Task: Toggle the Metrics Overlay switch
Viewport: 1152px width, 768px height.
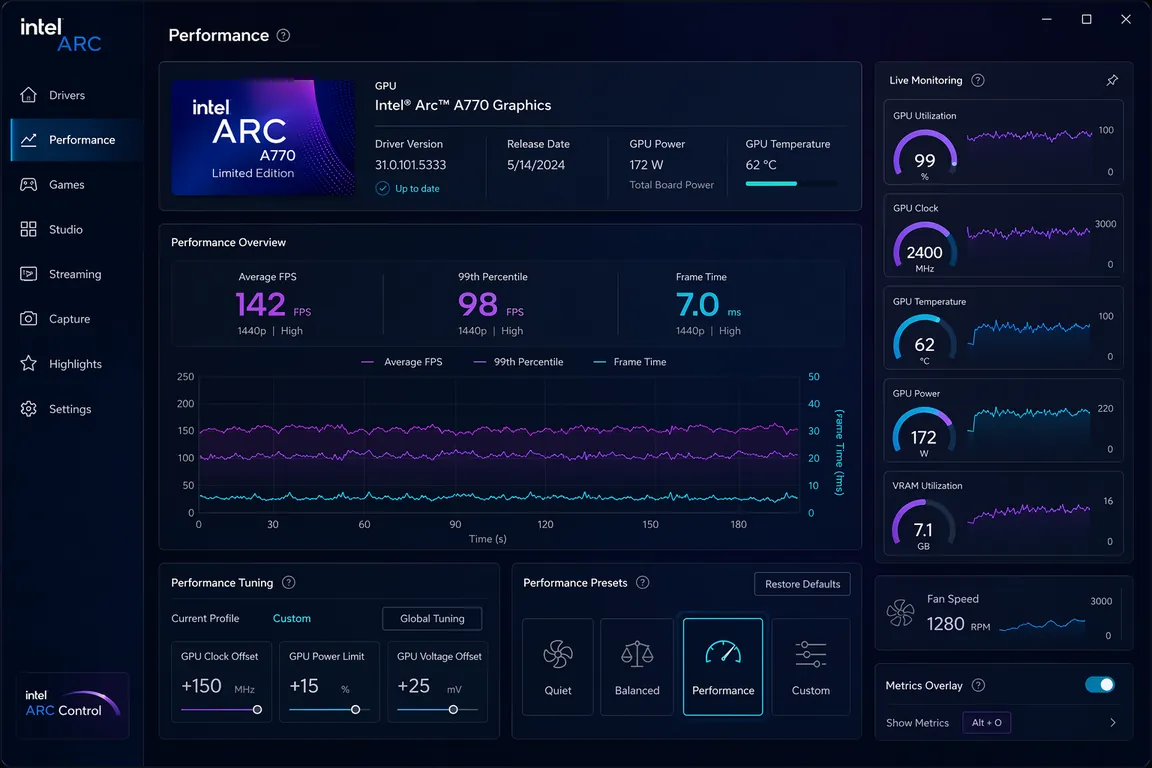Action: [1100, 685]
